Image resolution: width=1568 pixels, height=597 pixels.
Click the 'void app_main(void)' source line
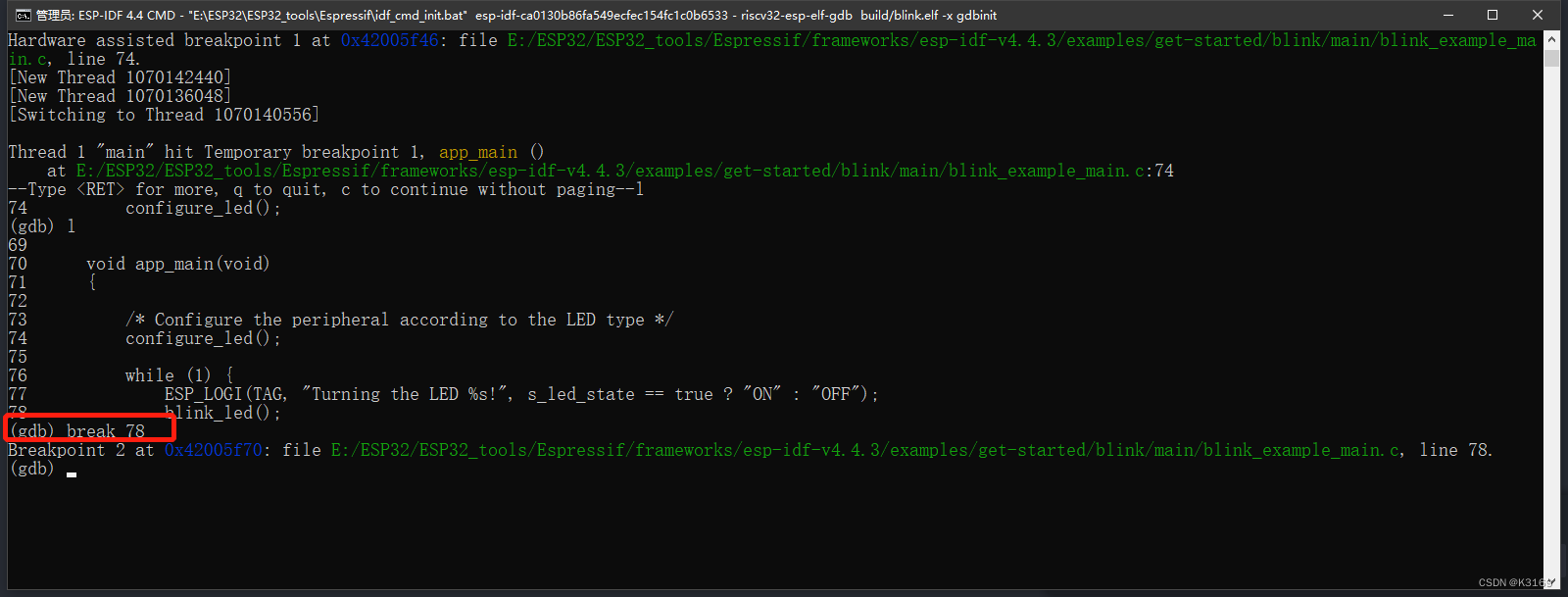point(177,264)
